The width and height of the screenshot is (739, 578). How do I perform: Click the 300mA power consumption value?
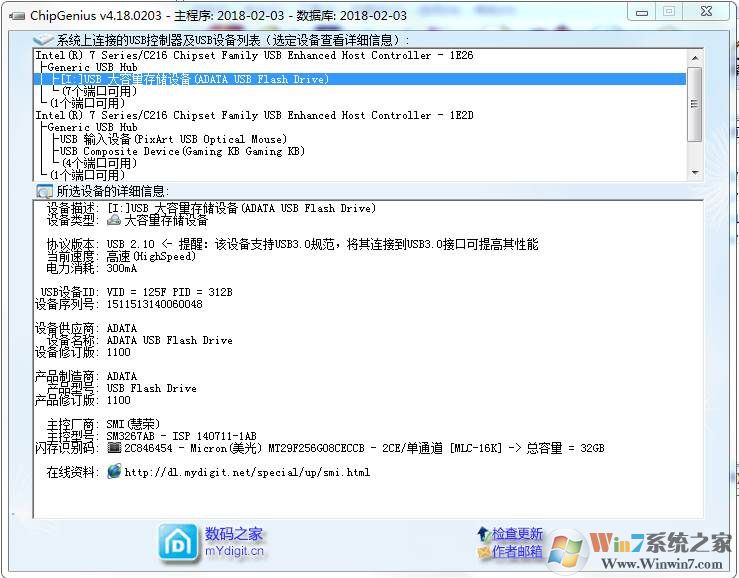click(122, 269)
